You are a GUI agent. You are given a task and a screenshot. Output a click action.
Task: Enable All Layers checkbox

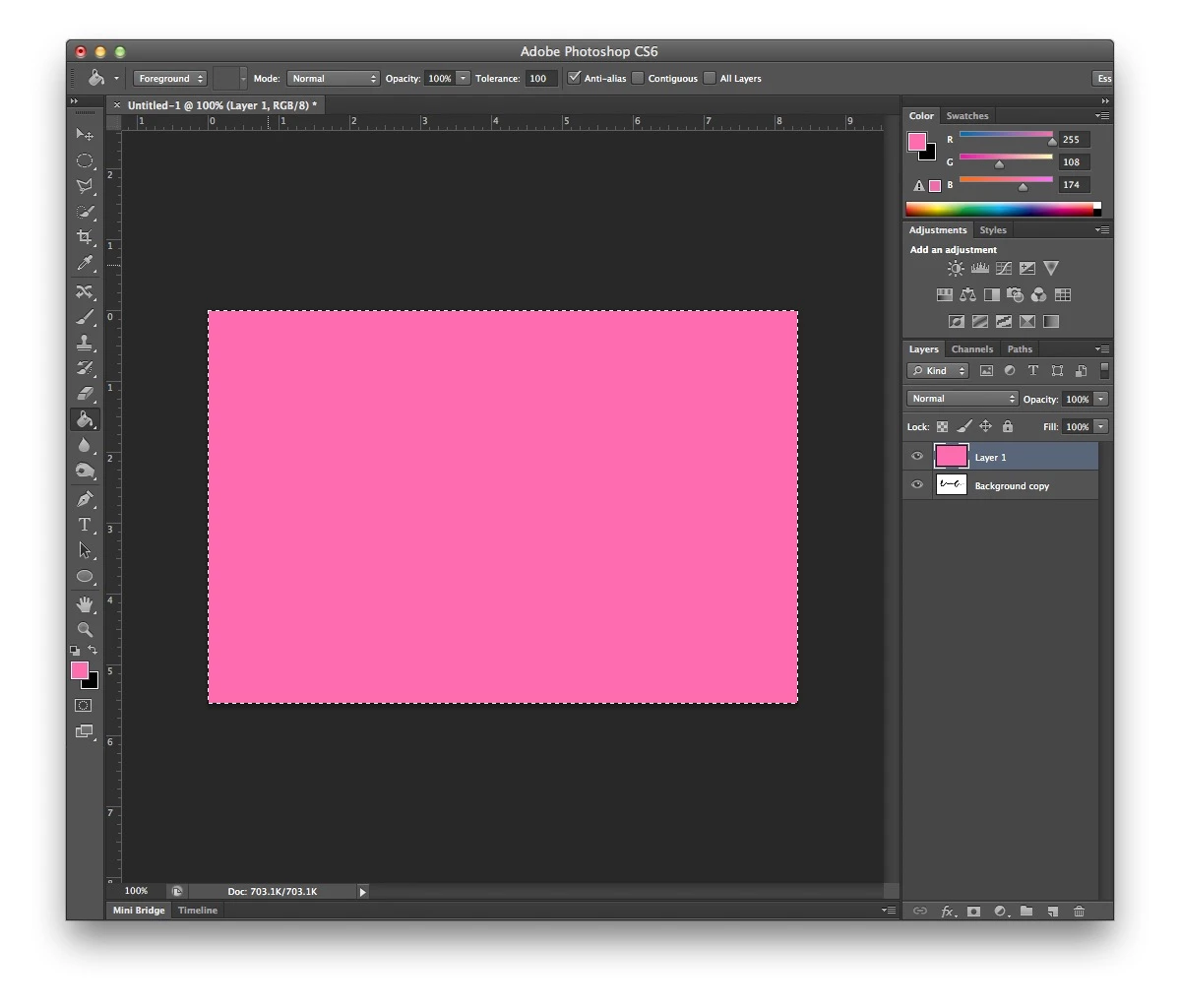[x=710, y=79]
